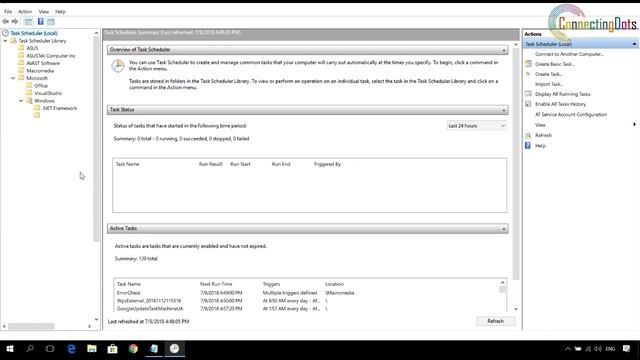
Task: Click Connect to Another Computer action
Action: click(x=569, y=54)
